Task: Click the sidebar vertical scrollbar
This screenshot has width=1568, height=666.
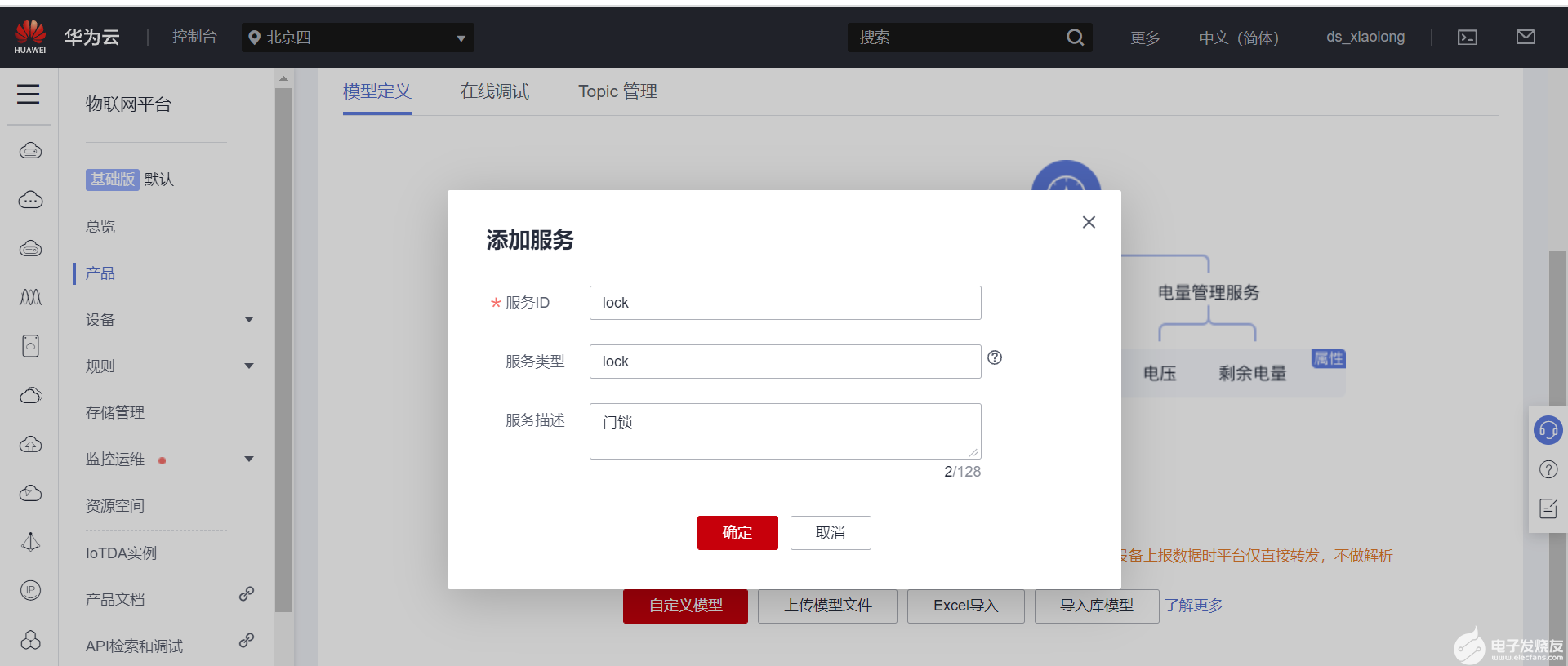Action: coord(283,351)
